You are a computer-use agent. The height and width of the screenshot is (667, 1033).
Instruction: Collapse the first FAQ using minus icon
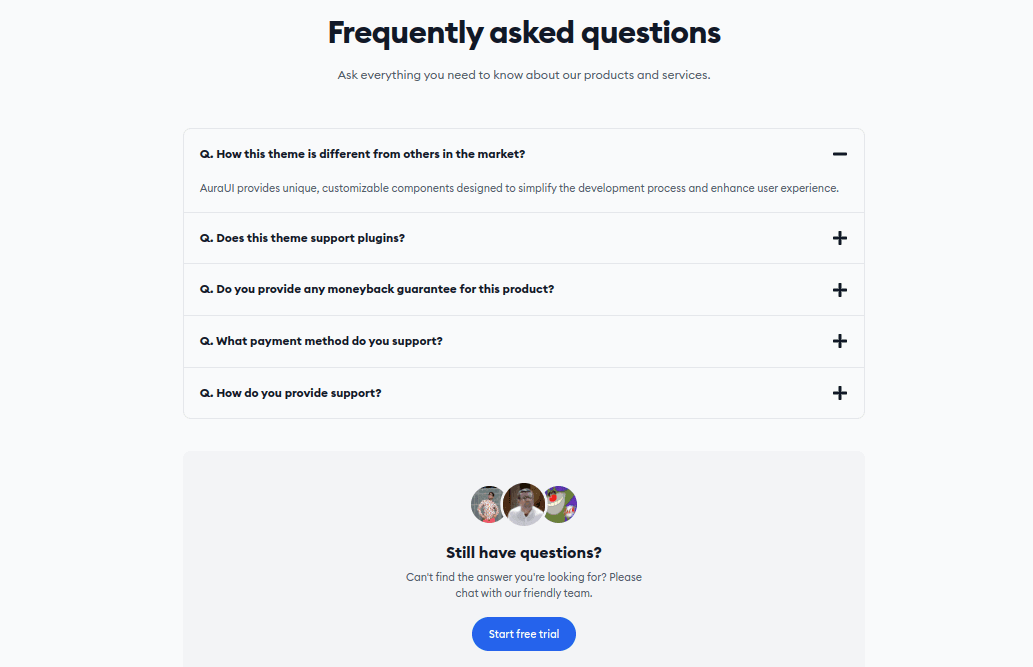tap(839, 154)
